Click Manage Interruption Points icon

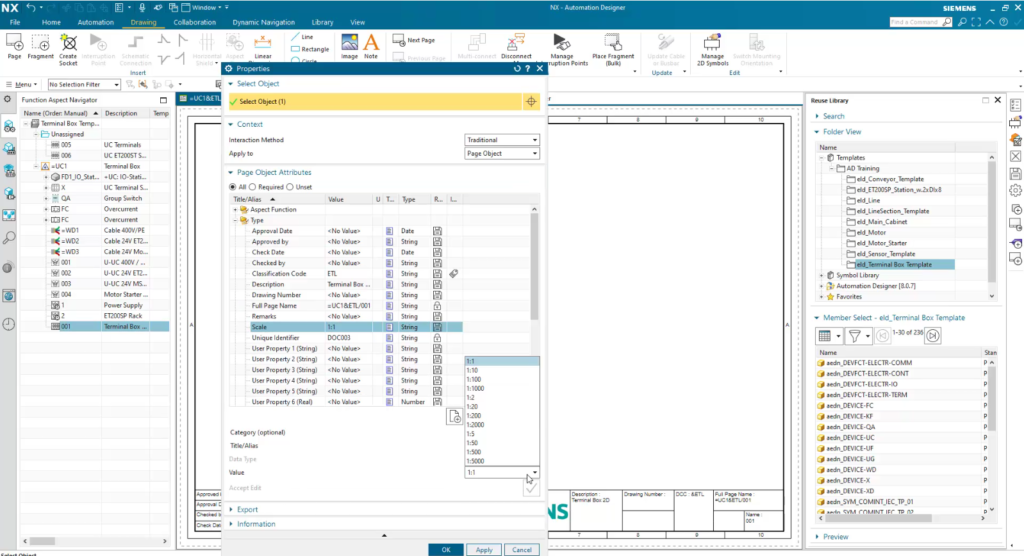tap(562, 42)
